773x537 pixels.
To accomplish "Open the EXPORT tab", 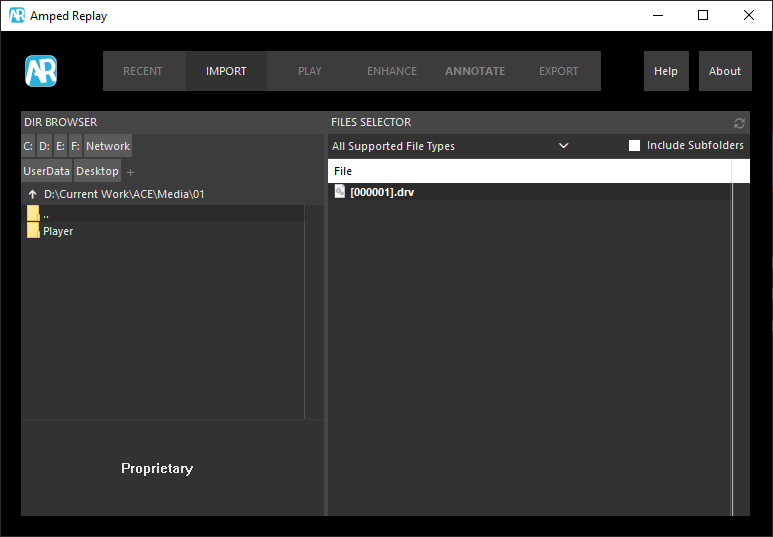I will pos(559,71).
